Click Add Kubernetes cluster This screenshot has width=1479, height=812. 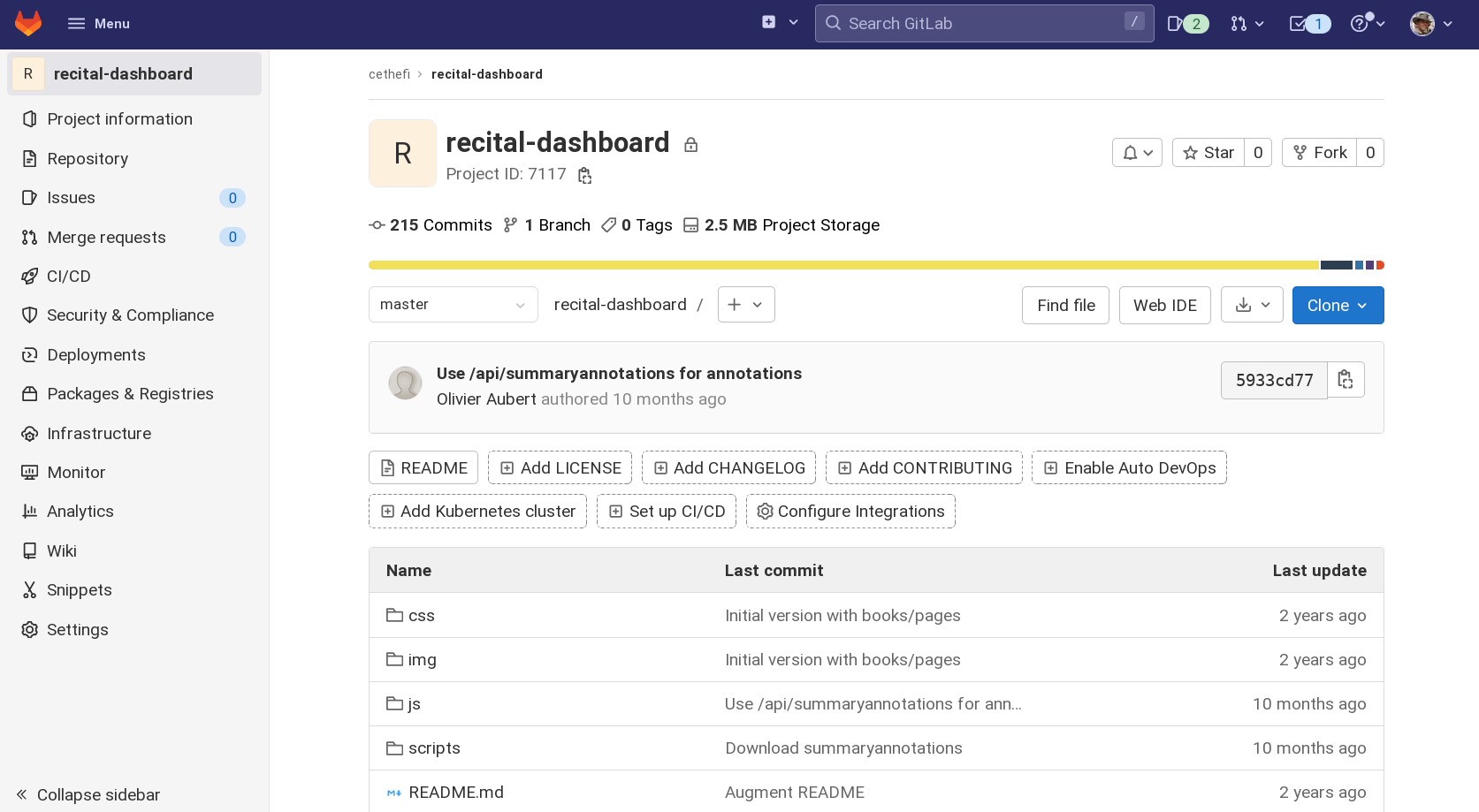coord(477,512)
